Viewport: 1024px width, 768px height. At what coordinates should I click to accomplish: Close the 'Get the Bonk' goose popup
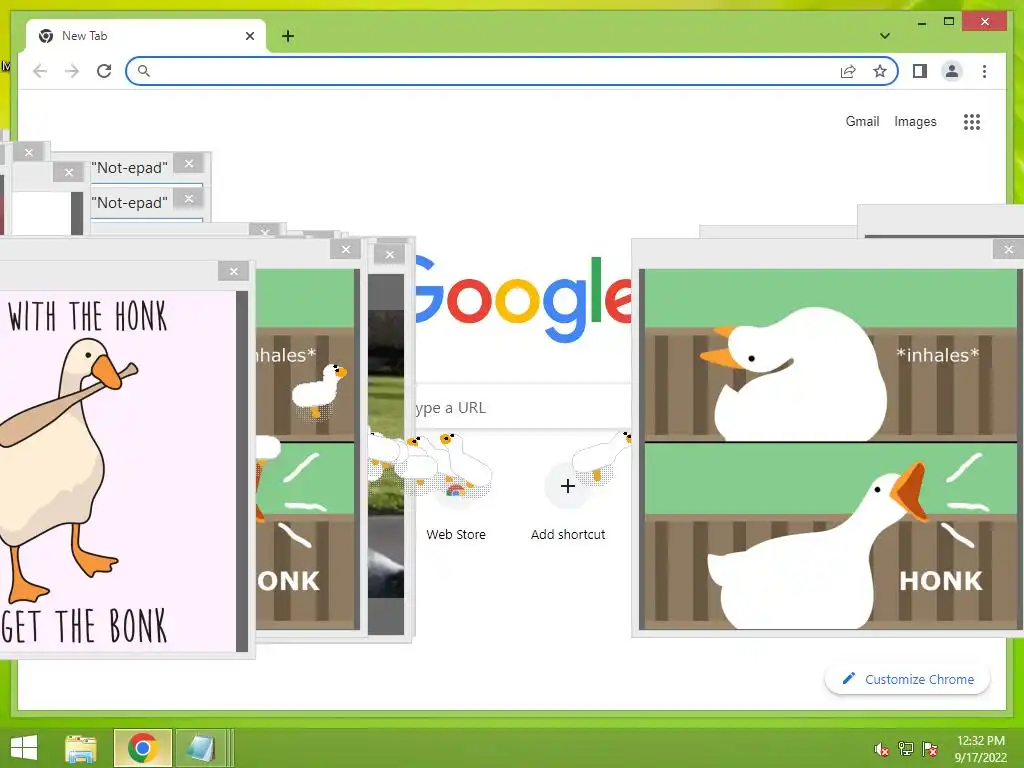[x=234, y=272]
